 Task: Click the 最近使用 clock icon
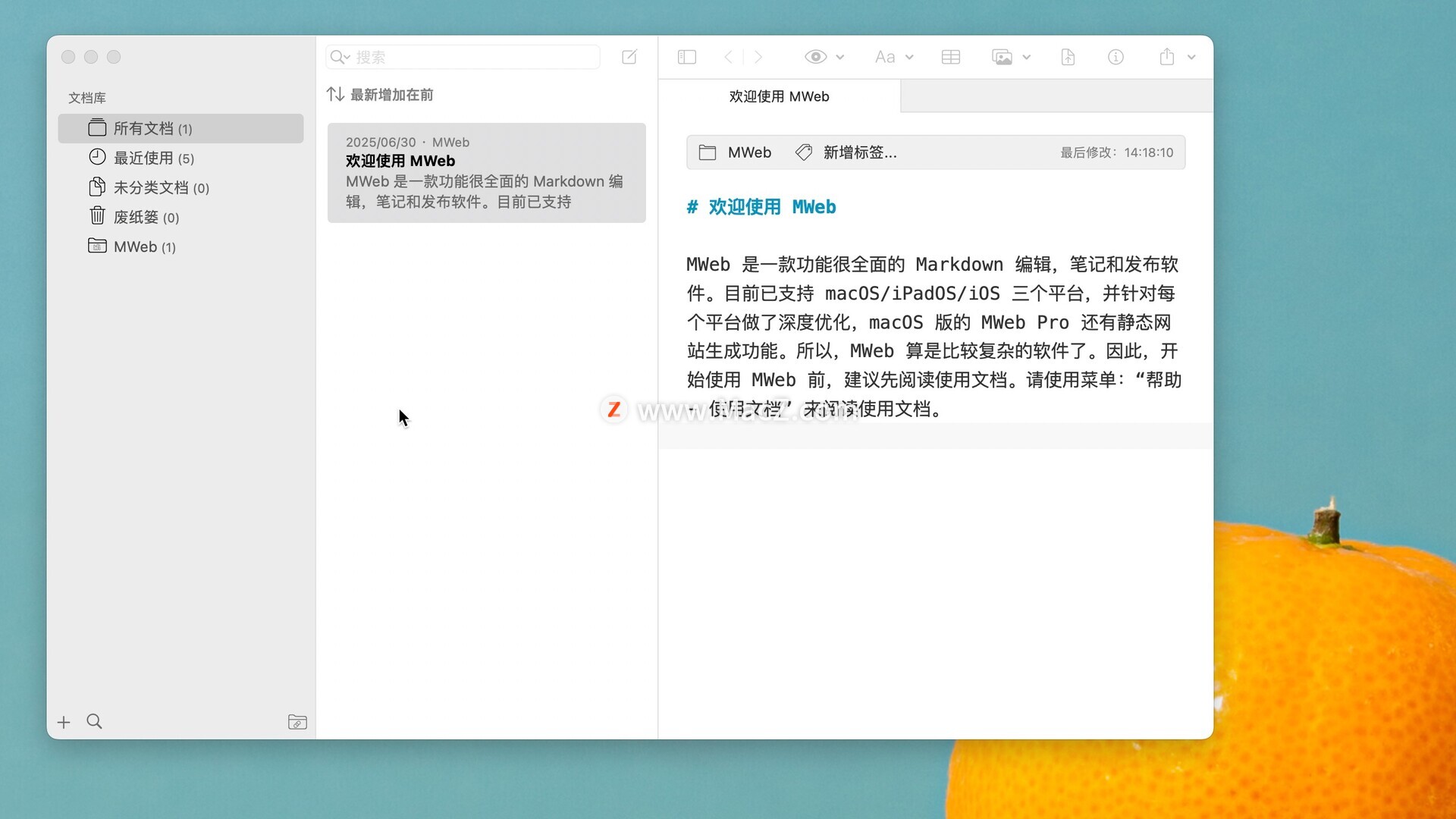point(97,157)
